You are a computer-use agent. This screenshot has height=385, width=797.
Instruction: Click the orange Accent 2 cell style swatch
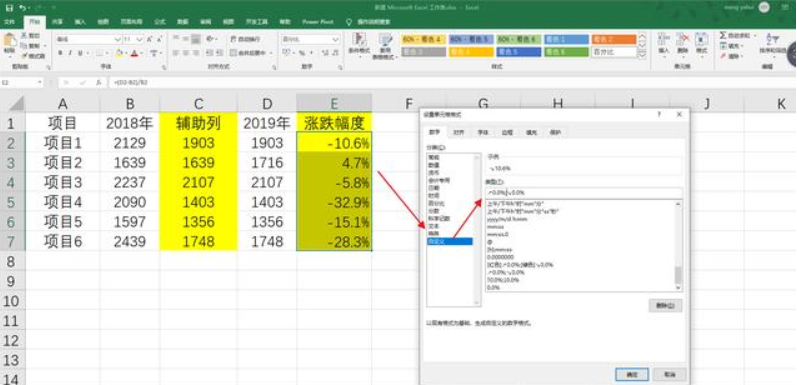tap(614, 39)
